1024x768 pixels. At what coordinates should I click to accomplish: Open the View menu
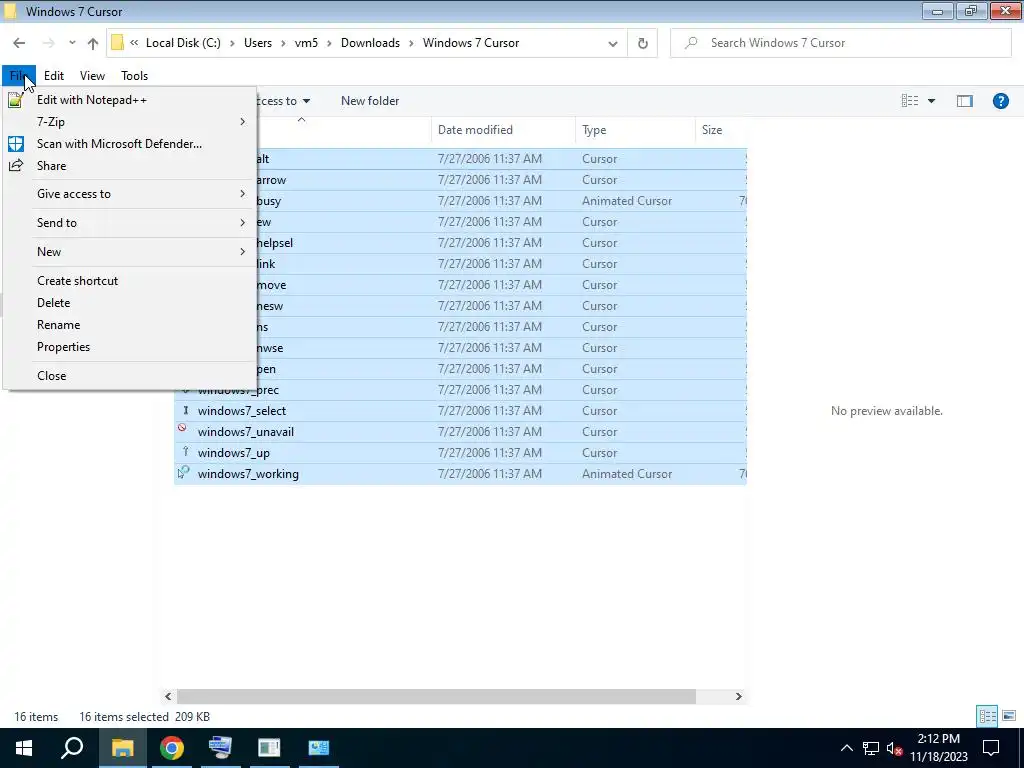coord(92,76)
